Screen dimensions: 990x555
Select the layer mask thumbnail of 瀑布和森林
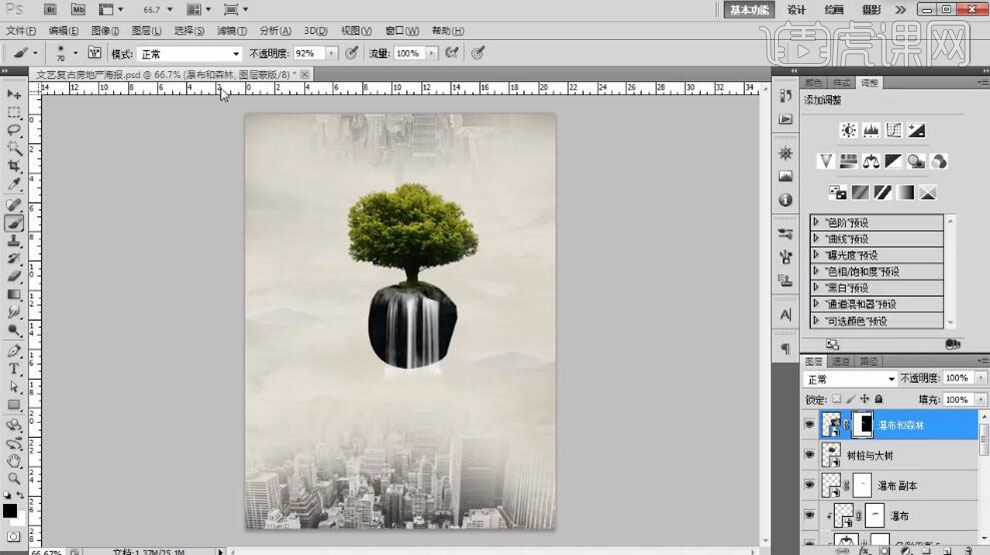click(862, 424)
